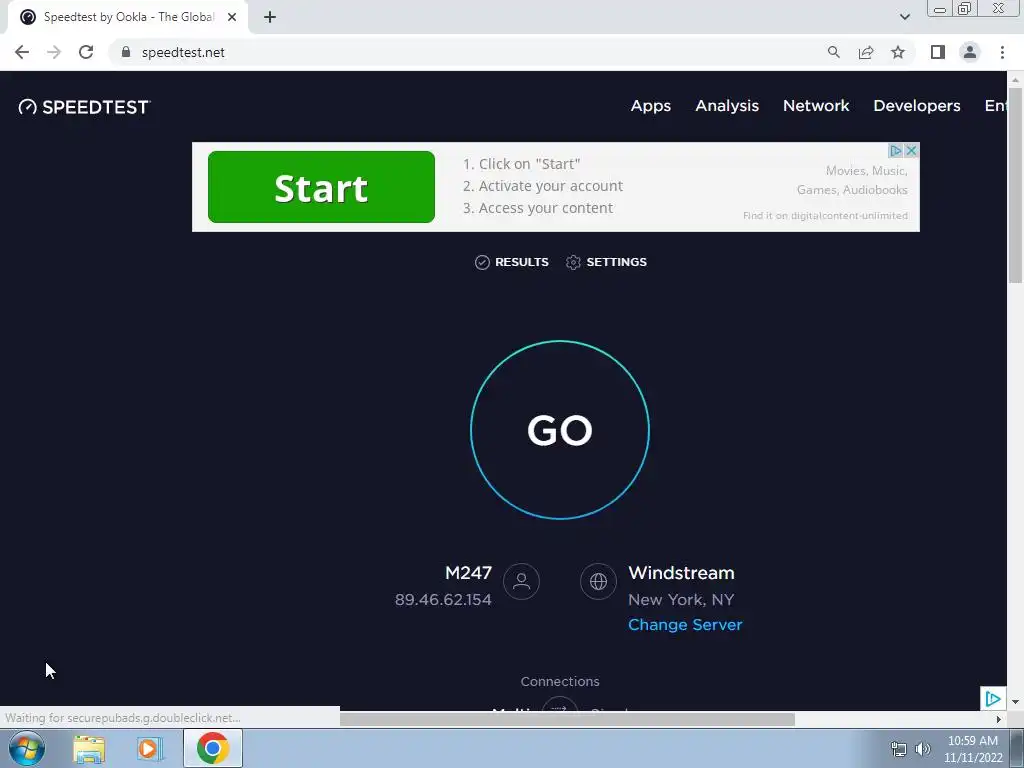The height and width of the screenshot is (768, 1024).
Task: Open the RESULTS page
Action: [x=512, y=262]
